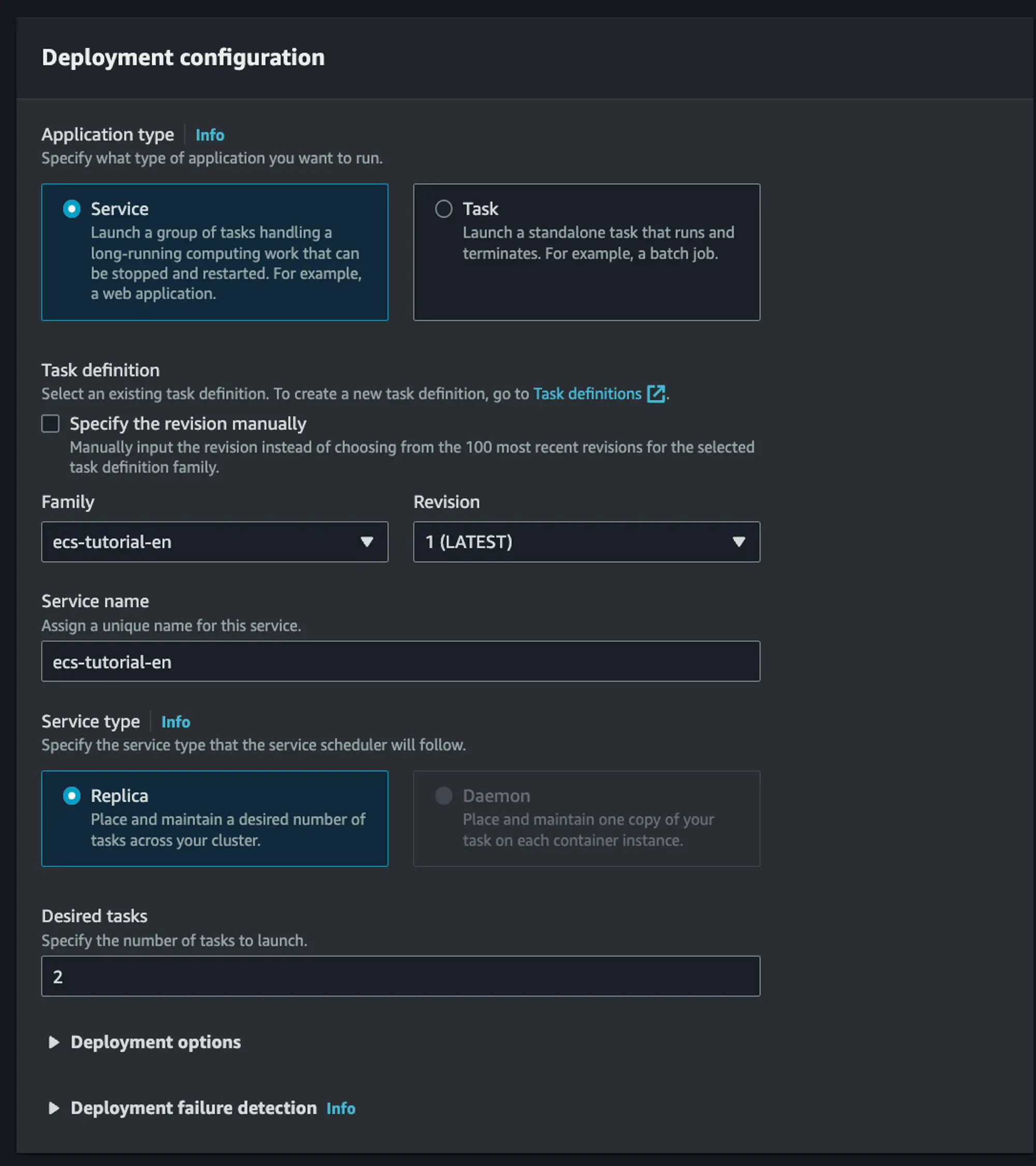The height and width of the screenshot is (1166, 1036).
Task: Click the triangle before Deployment failure detection
Action: [54, 1108]
